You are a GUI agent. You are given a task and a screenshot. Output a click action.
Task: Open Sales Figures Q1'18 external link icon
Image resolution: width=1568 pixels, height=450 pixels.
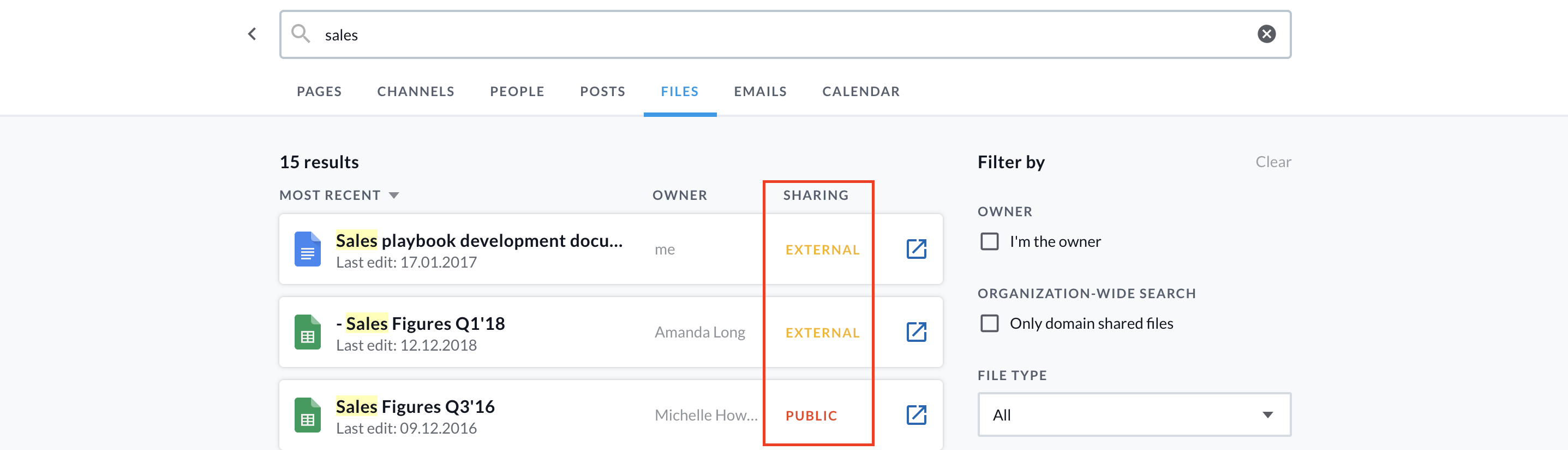916,332
